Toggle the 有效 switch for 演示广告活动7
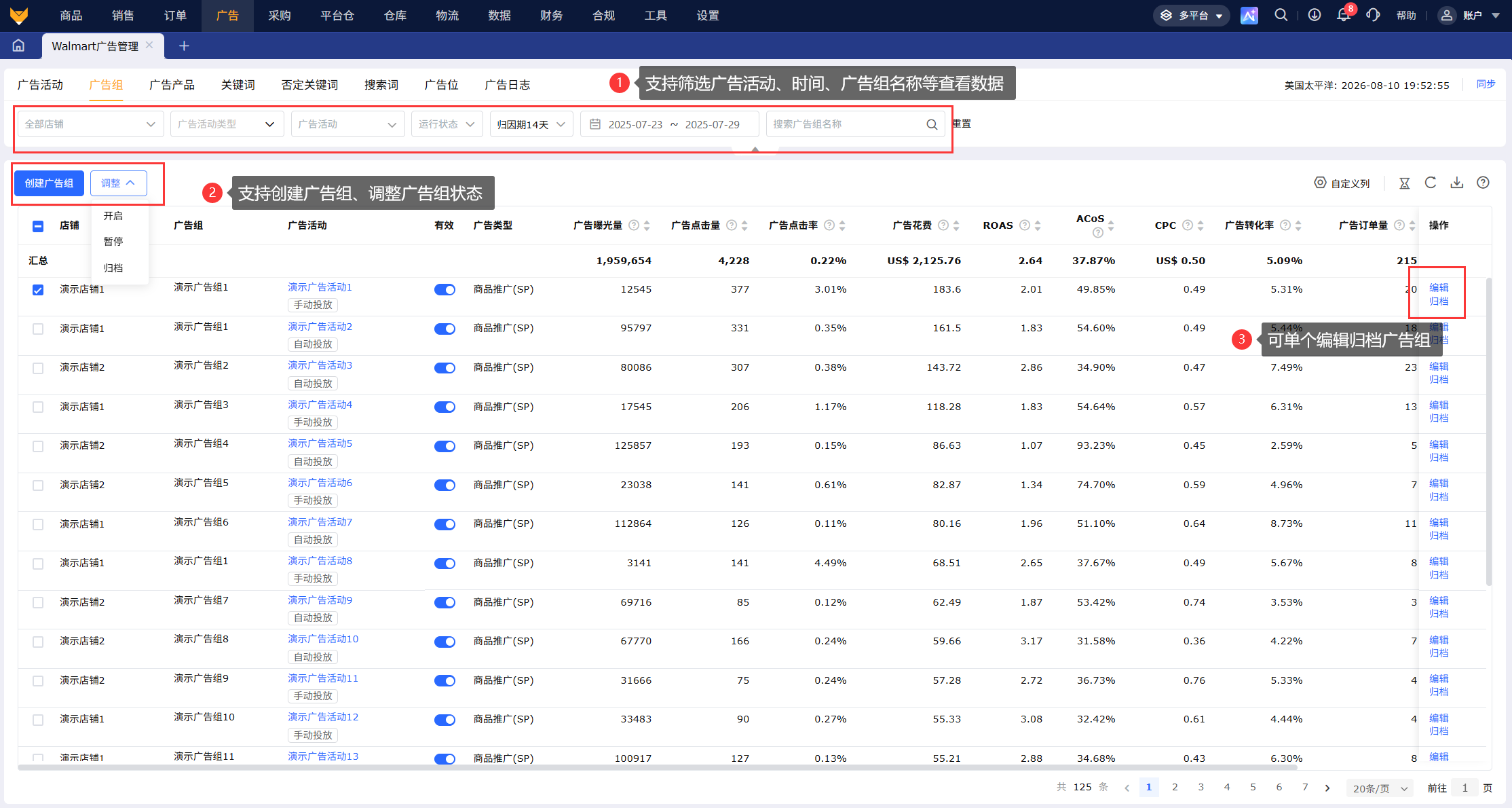The image size is (1512, 808). coord(445,524)
